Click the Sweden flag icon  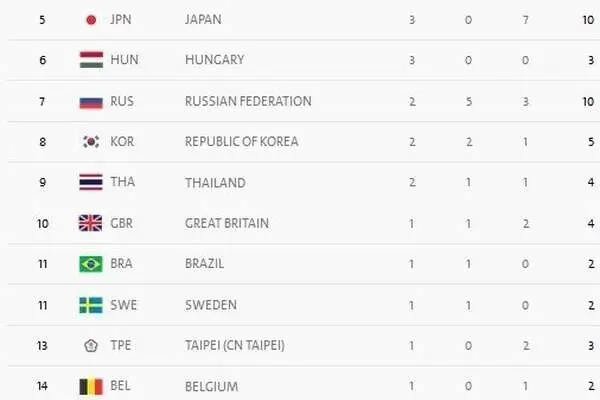coord(91,305)
